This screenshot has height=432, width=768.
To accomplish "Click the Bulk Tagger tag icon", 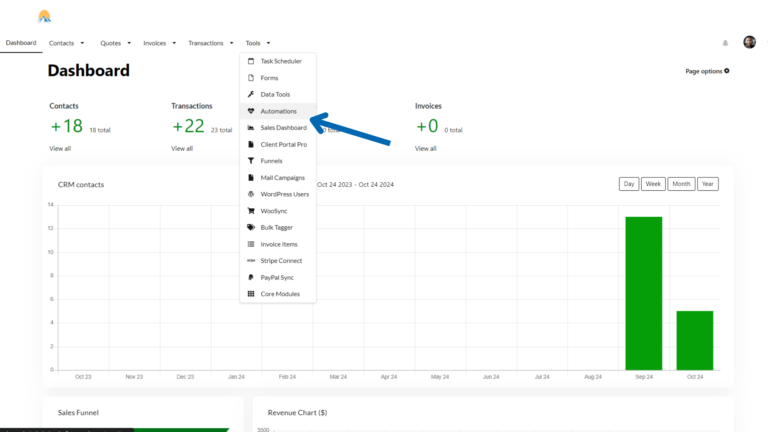I will pyautogui.click(x=251, y=227).
